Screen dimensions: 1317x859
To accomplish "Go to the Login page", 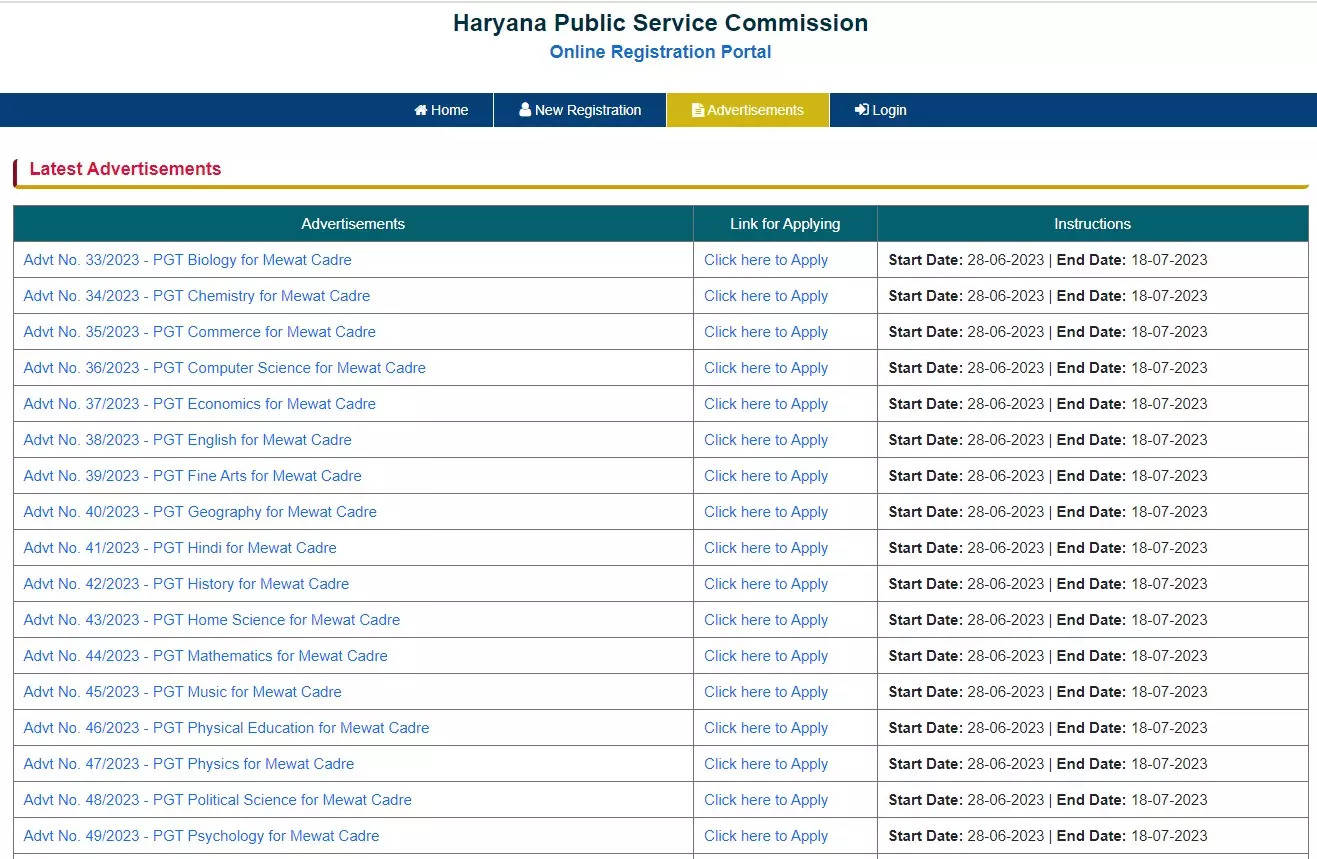I will (881, 110).
